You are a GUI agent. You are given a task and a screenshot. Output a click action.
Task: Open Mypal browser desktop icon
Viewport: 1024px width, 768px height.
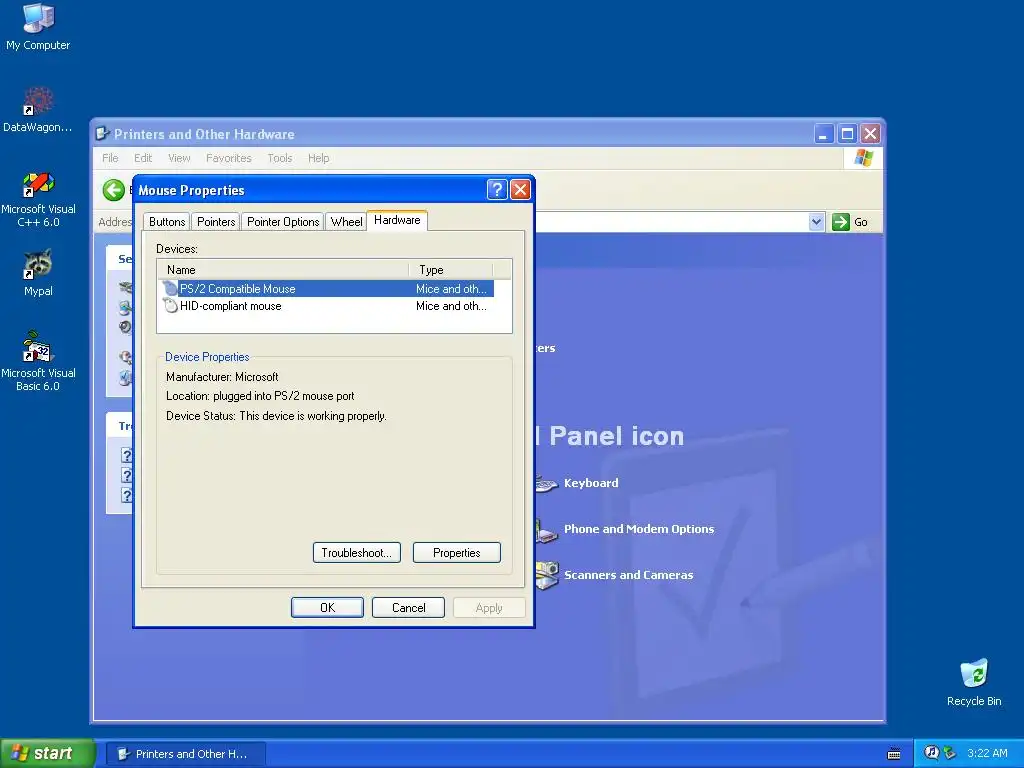38,273
